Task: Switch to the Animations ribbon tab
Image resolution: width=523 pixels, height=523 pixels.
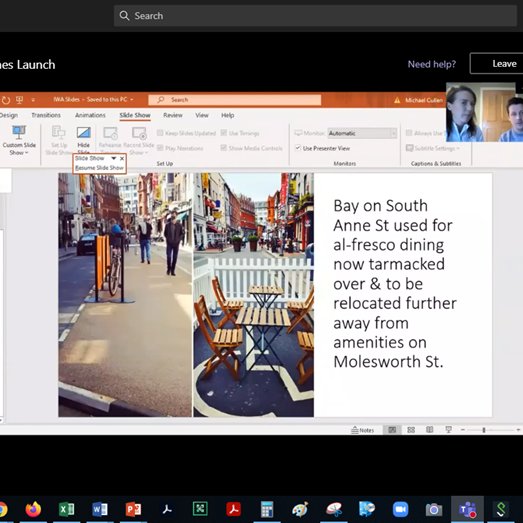Action: [90, 115]
